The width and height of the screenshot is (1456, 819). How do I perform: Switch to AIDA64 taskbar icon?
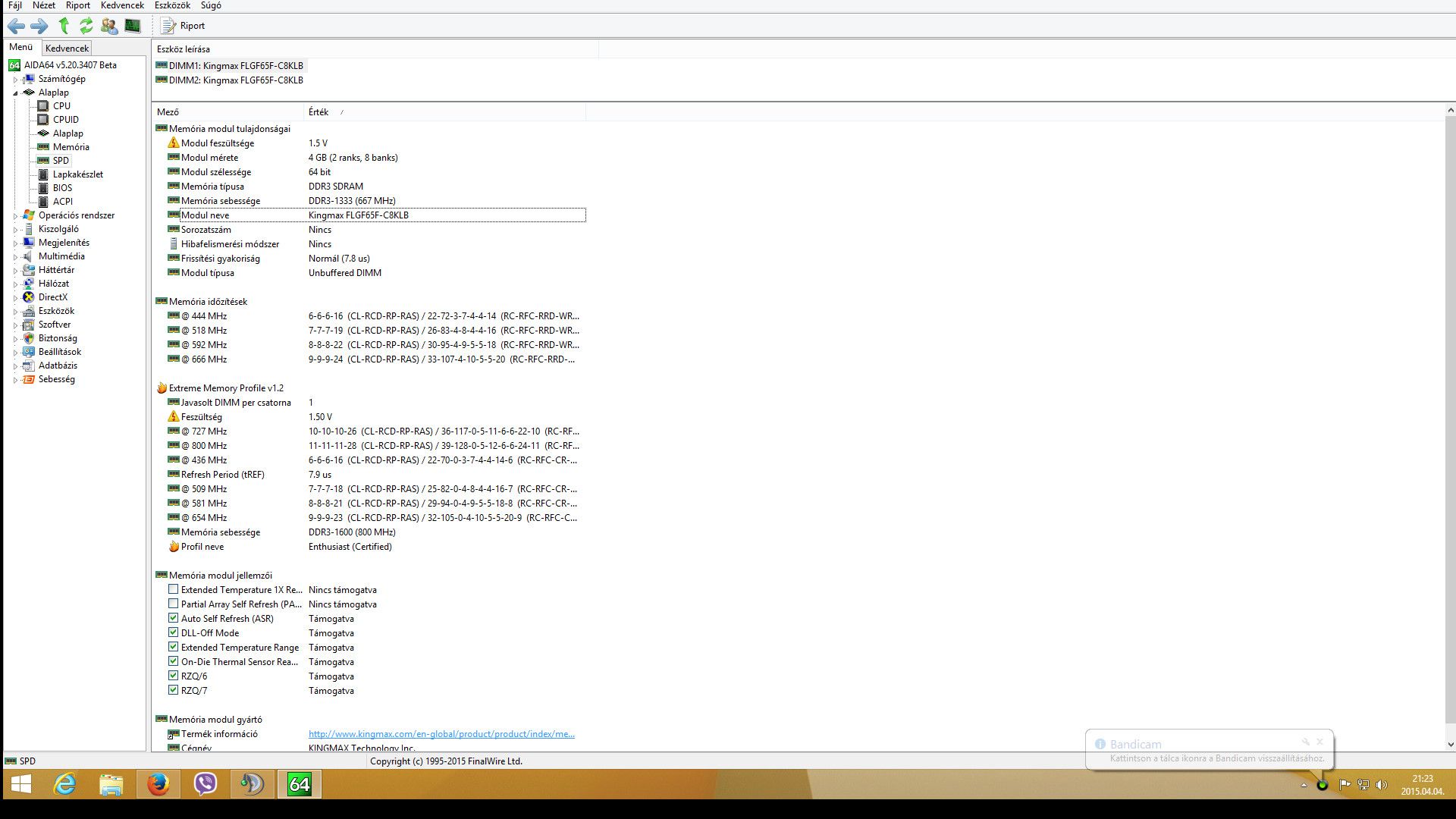point(299,784)
